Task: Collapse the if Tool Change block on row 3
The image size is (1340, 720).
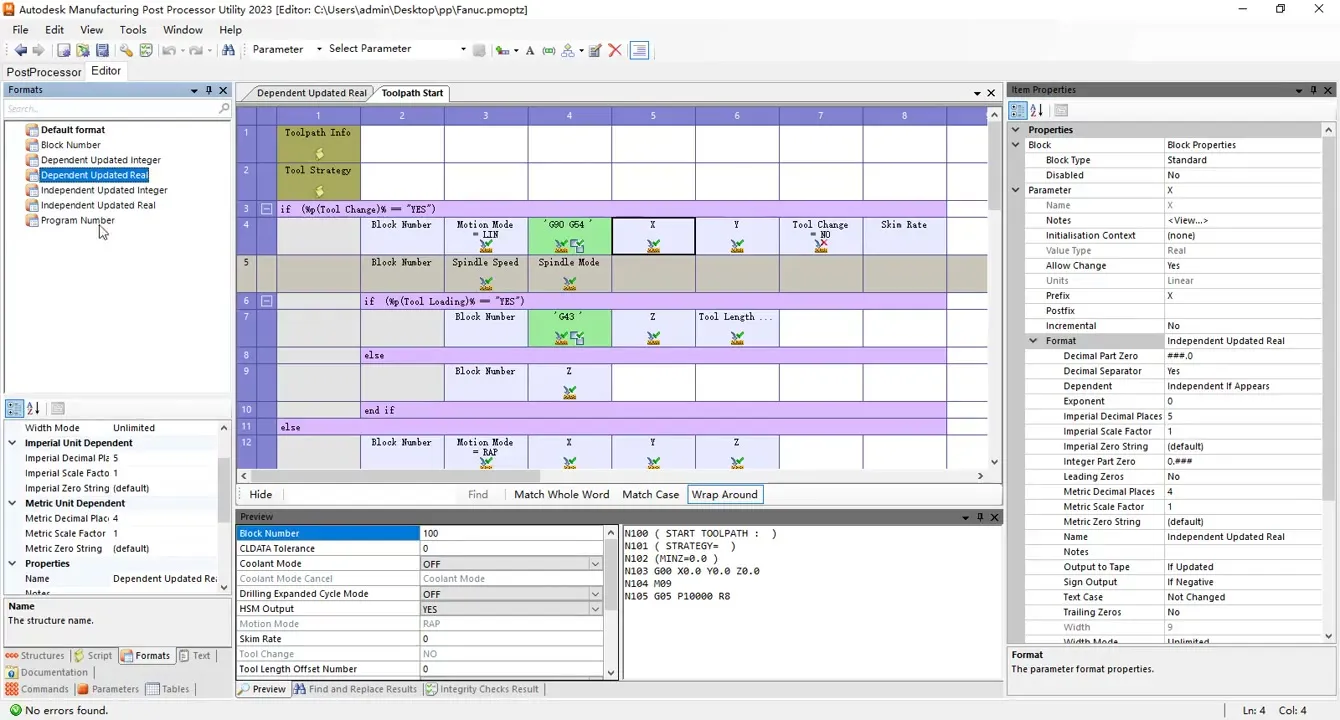Action: (267, 209)
